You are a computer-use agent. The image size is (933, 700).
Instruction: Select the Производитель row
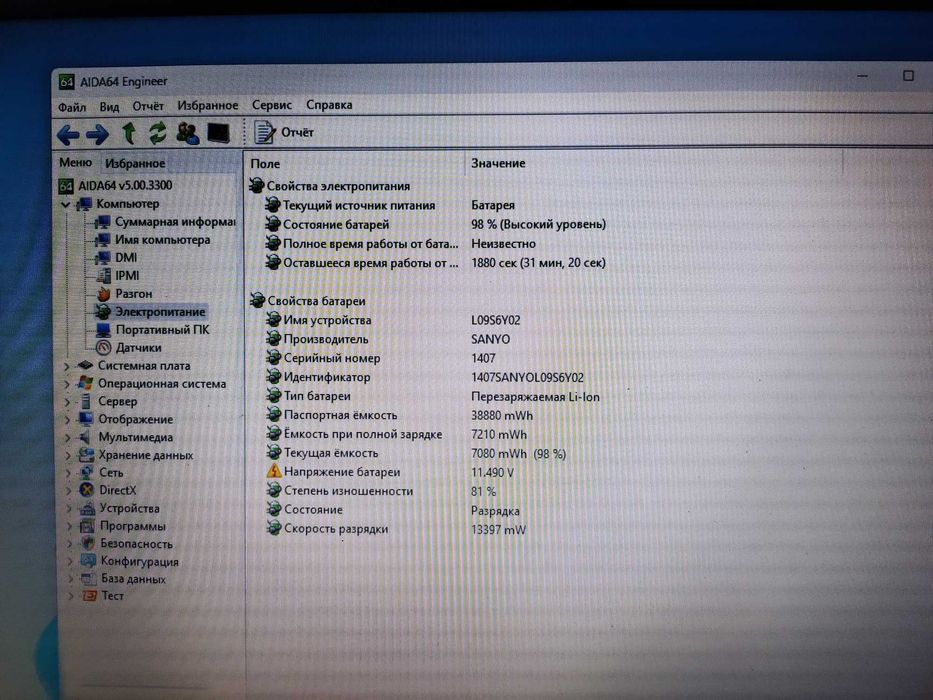389,339
